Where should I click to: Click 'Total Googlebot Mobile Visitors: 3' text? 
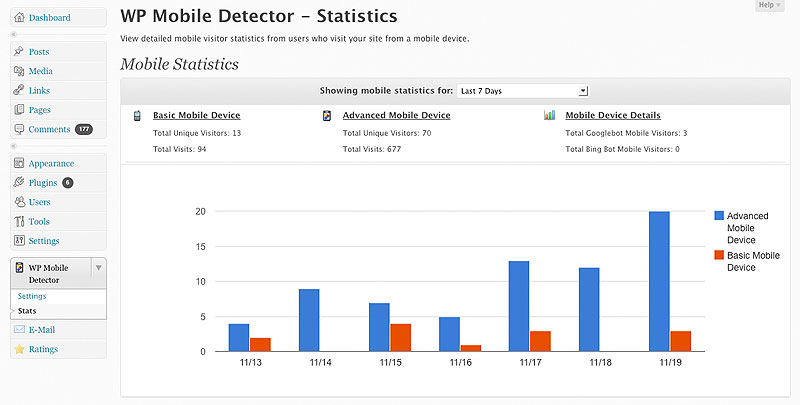click(626, 133)
